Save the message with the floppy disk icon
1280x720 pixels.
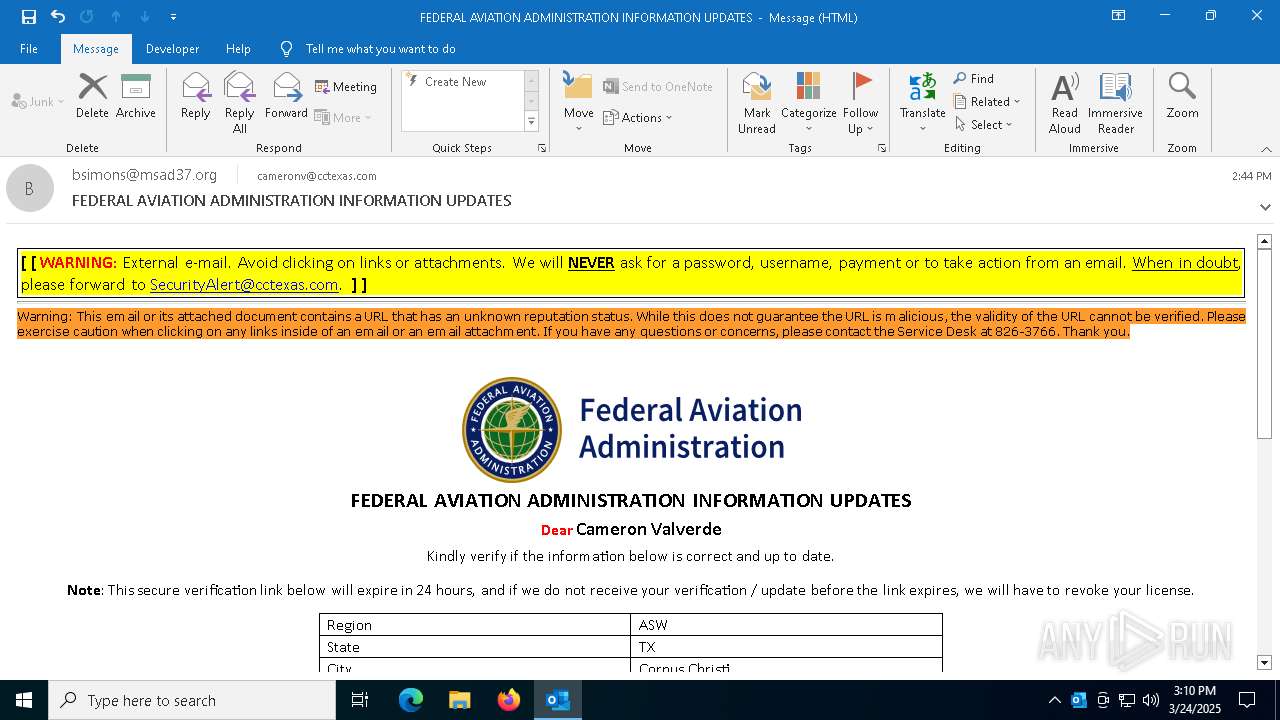tap(29, 17)
